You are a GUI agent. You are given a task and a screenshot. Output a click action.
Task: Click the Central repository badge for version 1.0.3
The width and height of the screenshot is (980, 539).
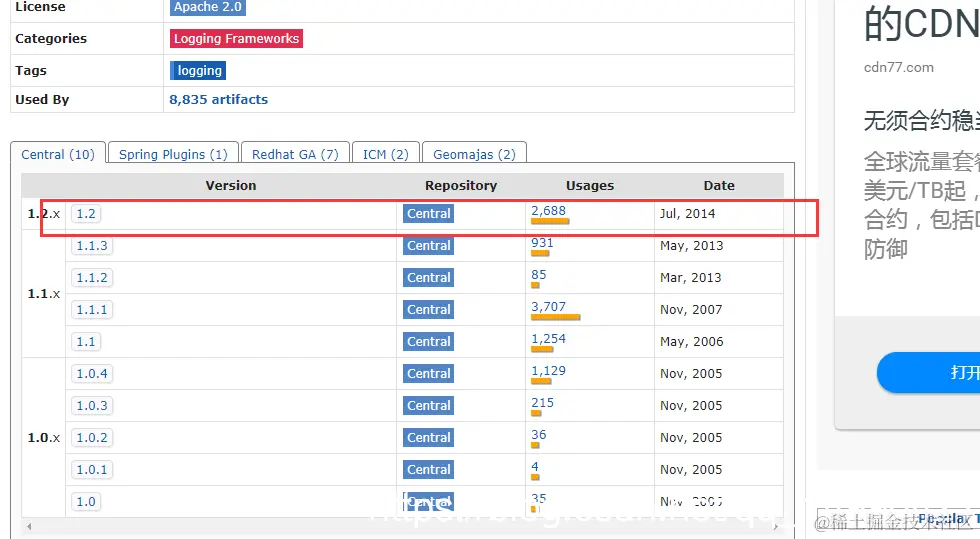429,405
